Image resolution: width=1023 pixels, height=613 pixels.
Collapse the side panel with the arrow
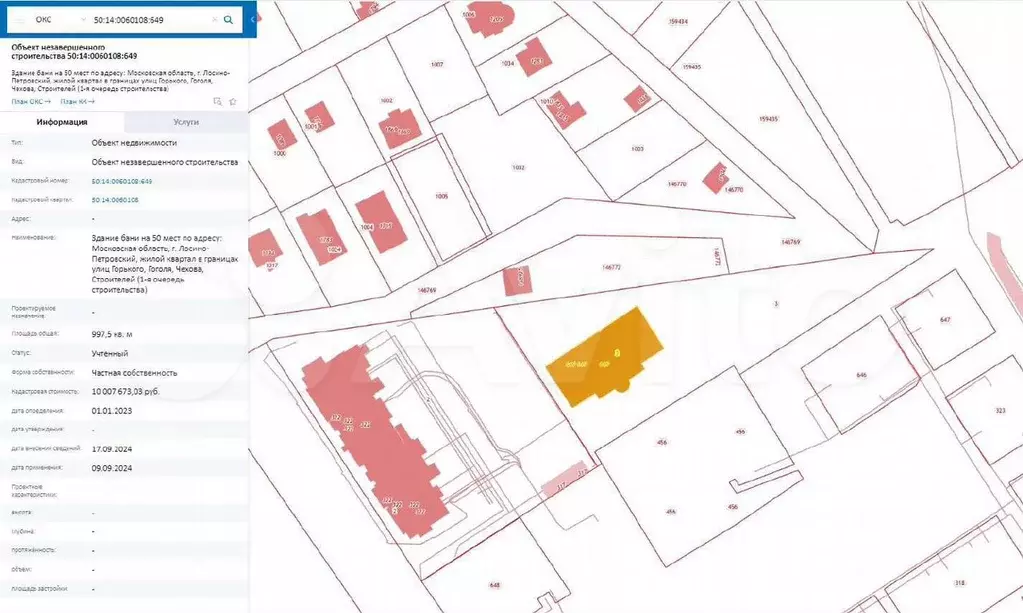pyautogui.click(x=252, y=20)
